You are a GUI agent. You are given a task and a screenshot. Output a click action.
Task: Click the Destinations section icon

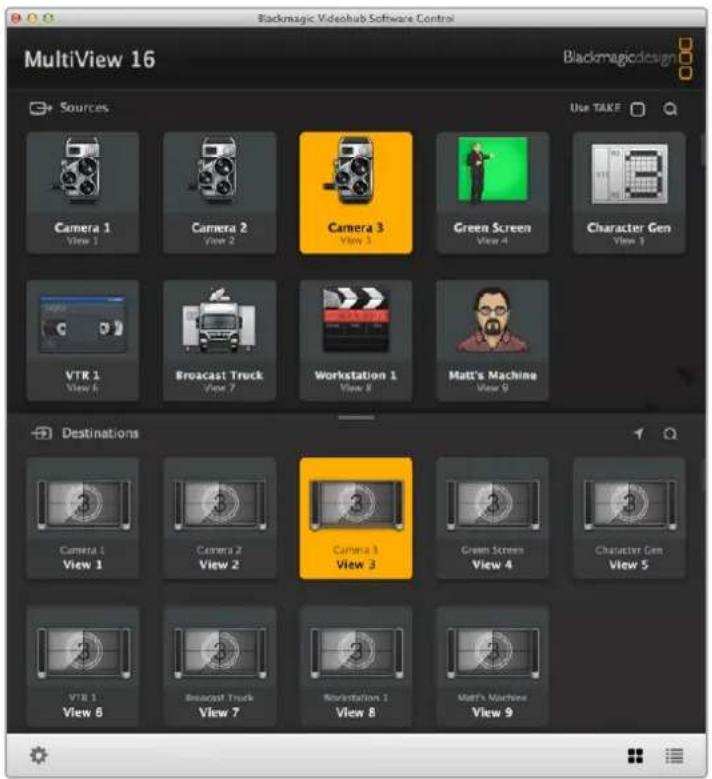42,433
